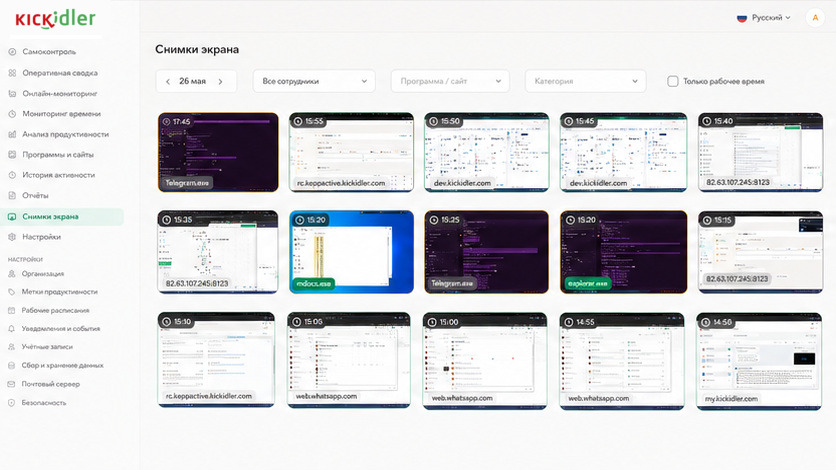
Task: Click the 26 мая date label
Action: pyautogui.click(x=192, y=81)
